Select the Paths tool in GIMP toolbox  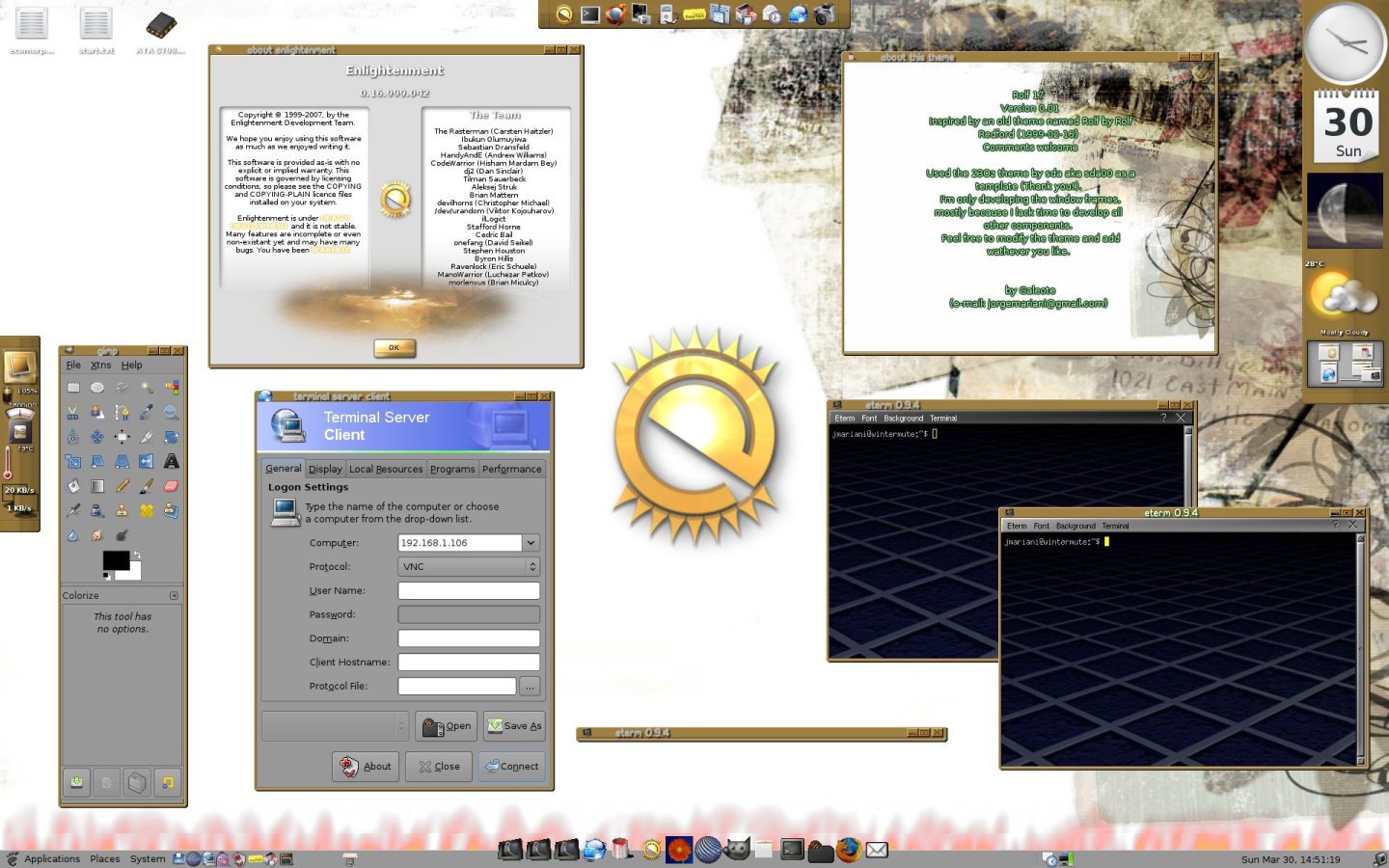[x=122, y=413]
